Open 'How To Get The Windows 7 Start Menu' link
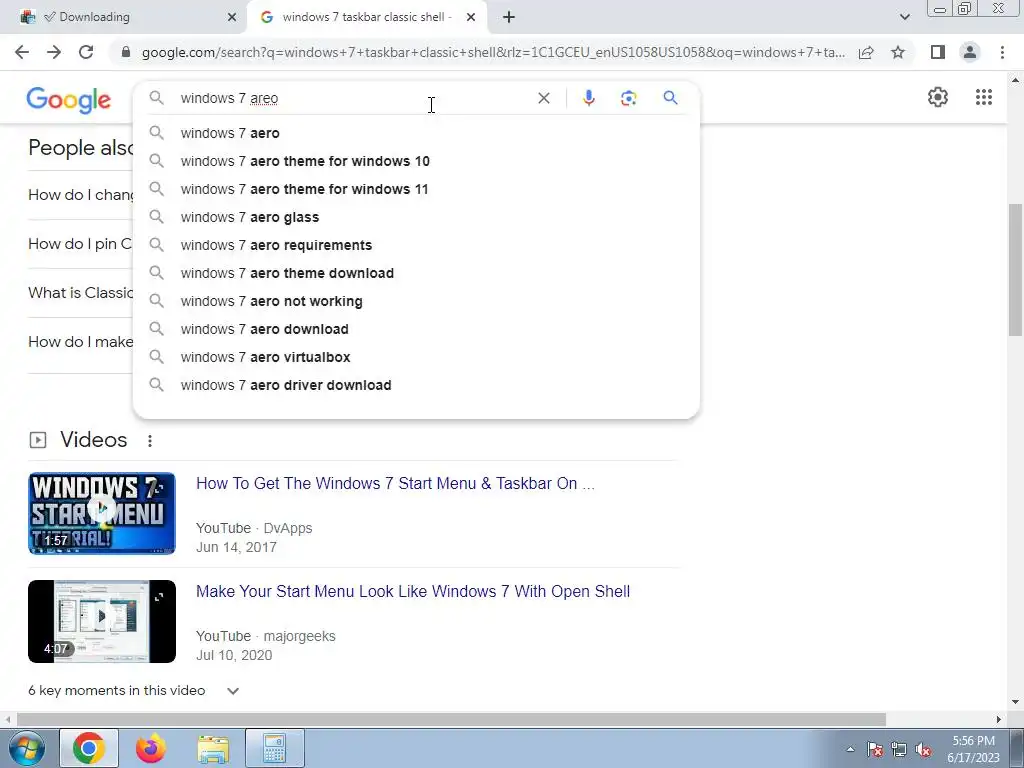This screenshot has height=768, width=1024. coord(395,483)
